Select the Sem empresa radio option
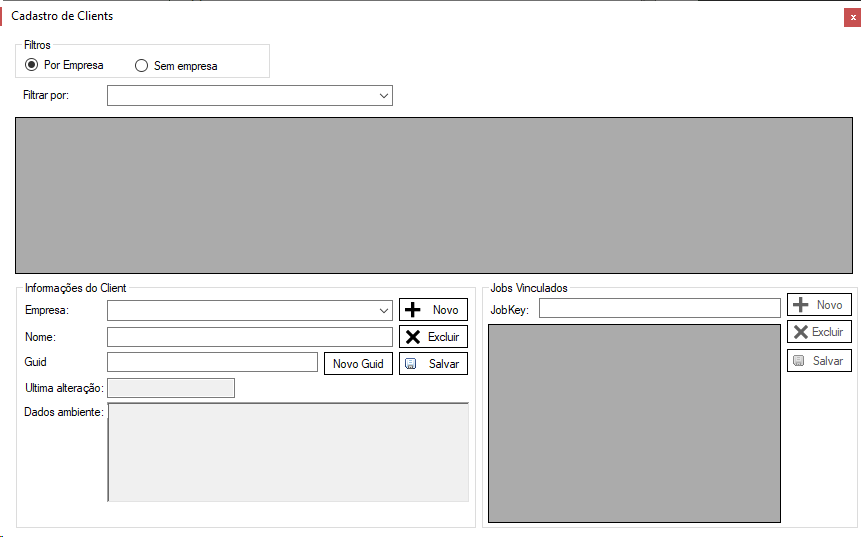The height and width of the screenshot is (537, 861). pyautogui.click(x=141, y=66)
